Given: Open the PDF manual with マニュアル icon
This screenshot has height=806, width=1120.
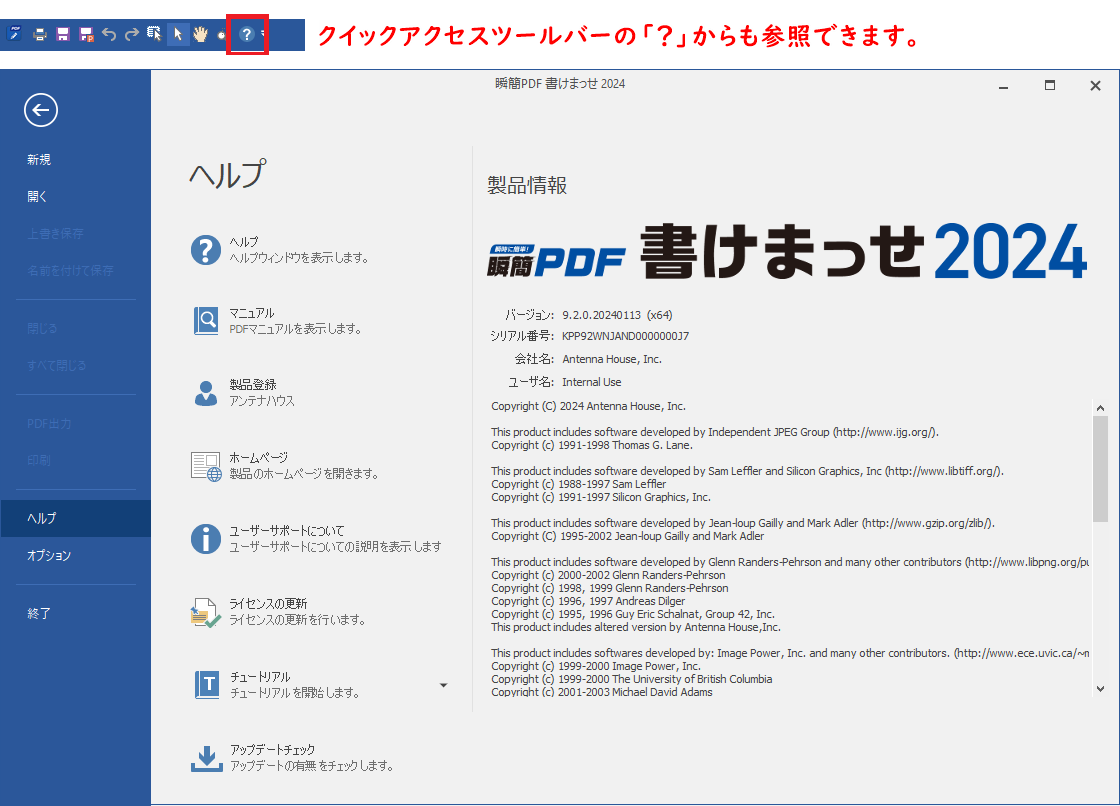Looking at the screenshot, I should pos(206,321).
